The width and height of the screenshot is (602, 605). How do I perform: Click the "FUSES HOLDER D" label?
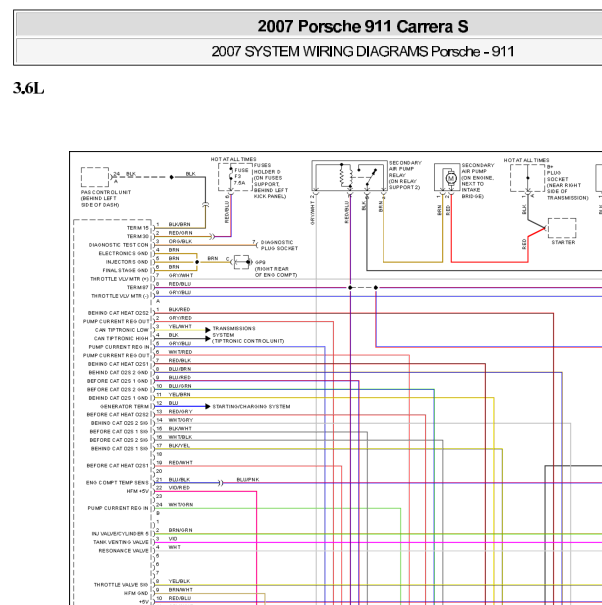click(267, 168)
